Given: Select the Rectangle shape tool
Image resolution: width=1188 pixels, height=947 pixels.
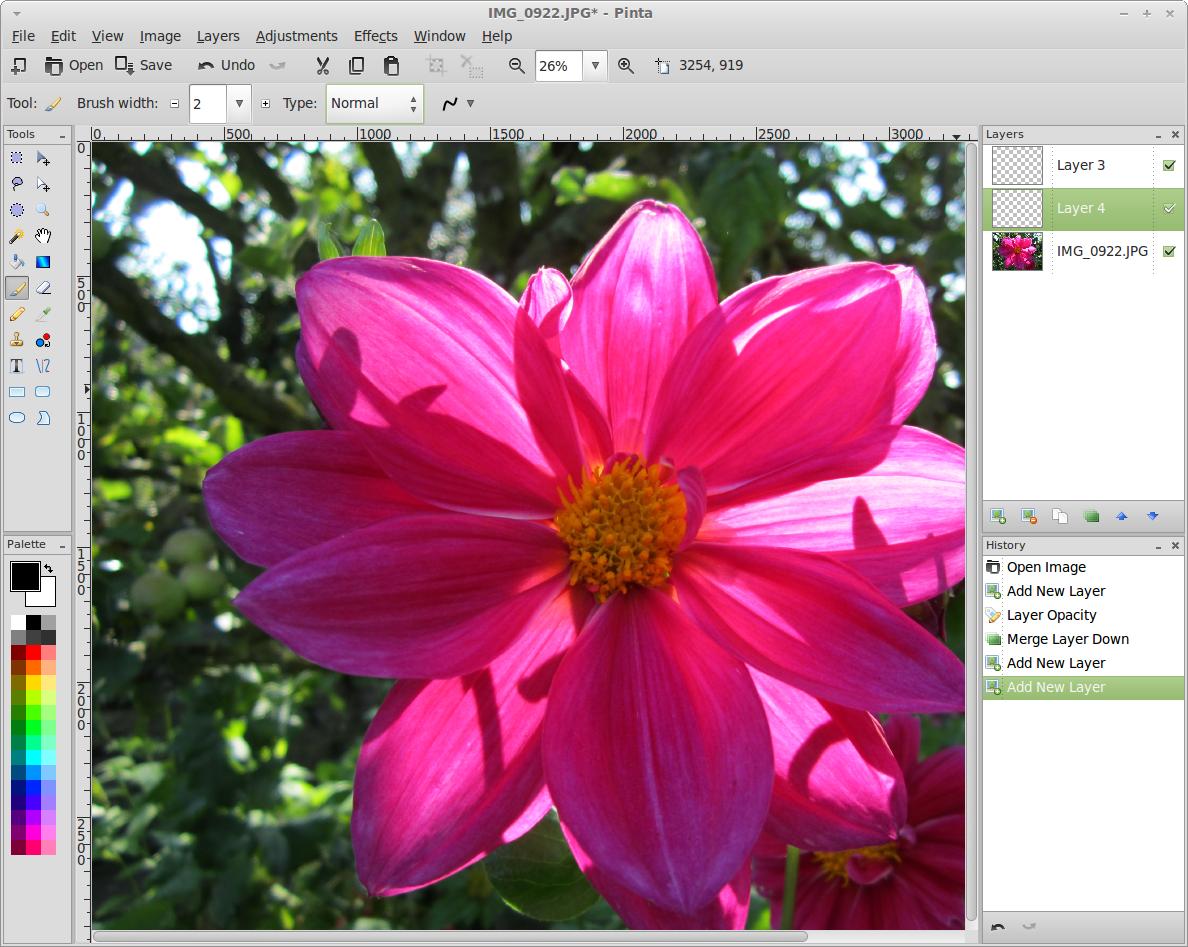Looking at the screenshot, I should coord(17,392).
